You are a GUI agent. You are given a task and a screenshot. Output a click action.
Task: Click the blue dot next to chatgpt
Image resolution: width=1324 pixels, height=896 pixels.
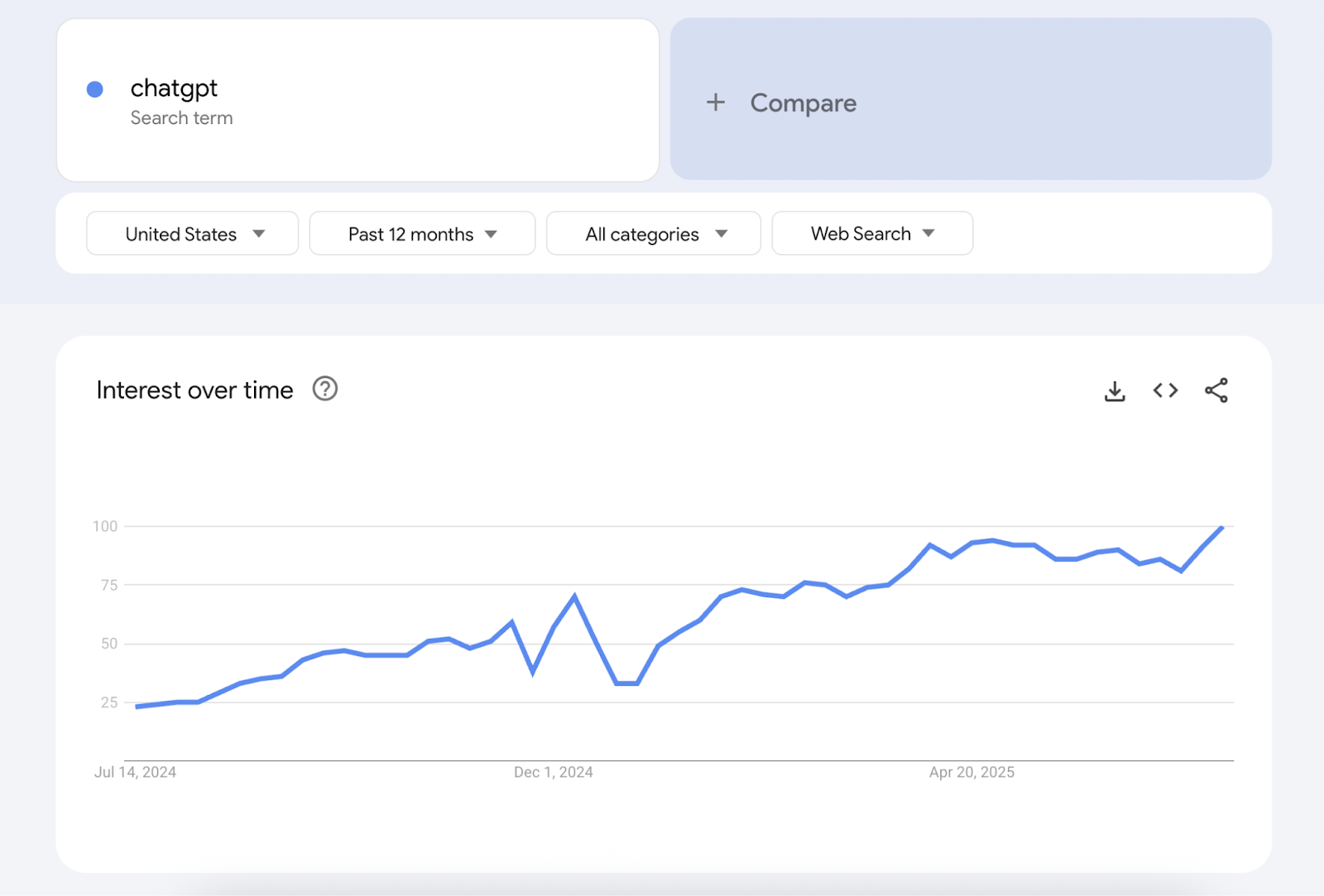coord(96,89)
